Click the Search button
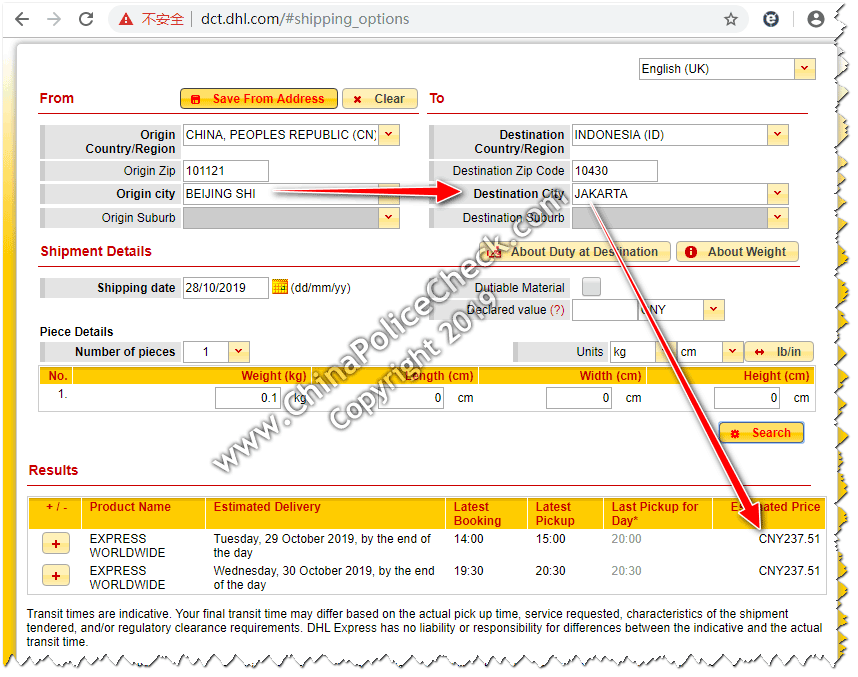858x677 pixels. click(x=761, y=433)
